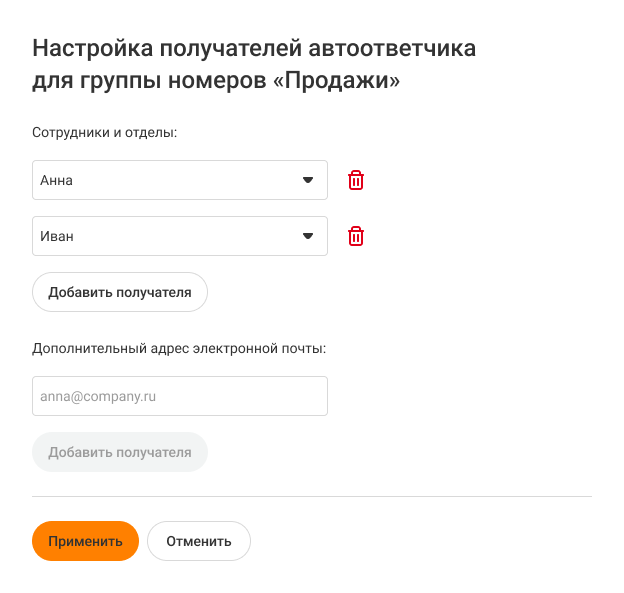Click heading line "Настройка получателей автоответчика"

254,48
